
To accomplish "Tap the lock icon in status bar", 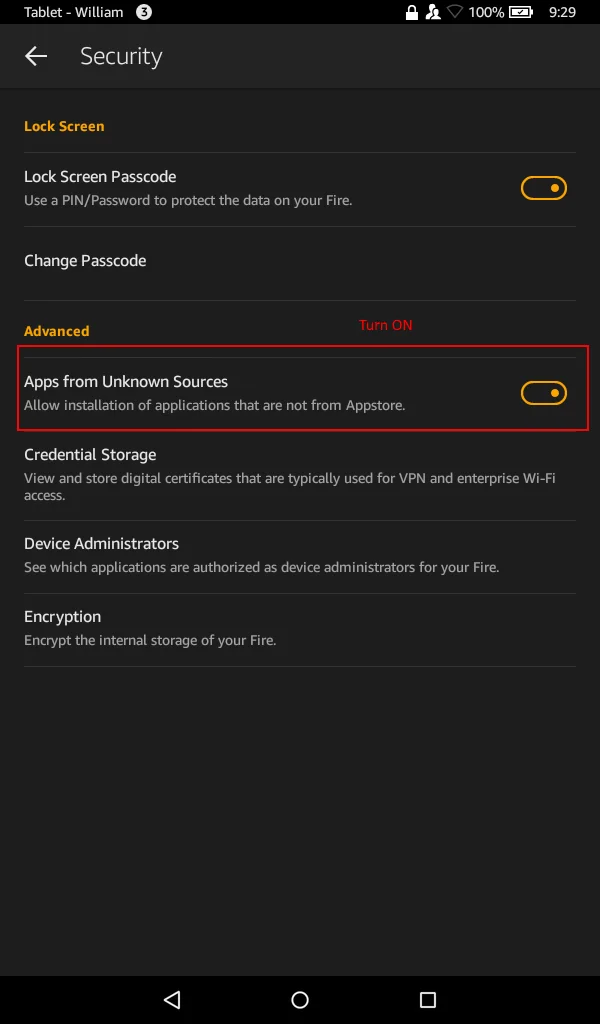I will (x=411, y=12).
